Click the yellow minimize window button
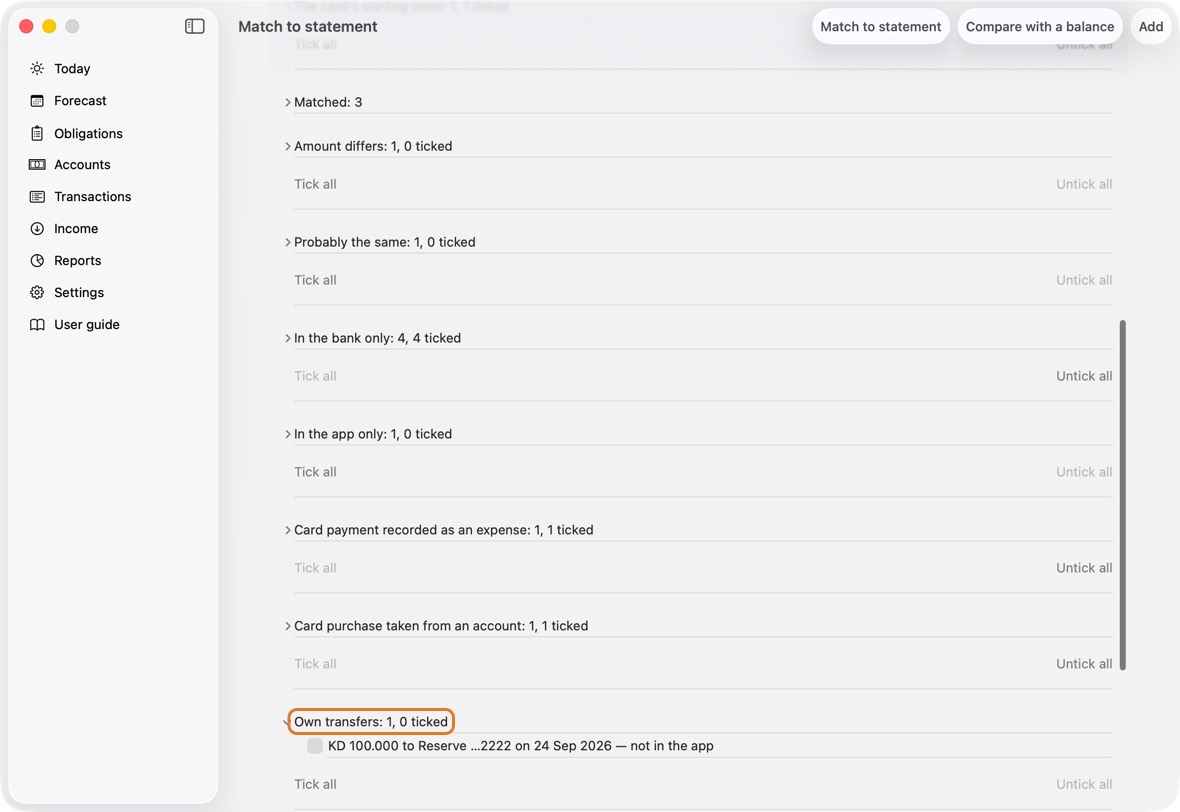Image resolution: width=1180 pixels, height=812 pixels. click(x=49, y=26)
